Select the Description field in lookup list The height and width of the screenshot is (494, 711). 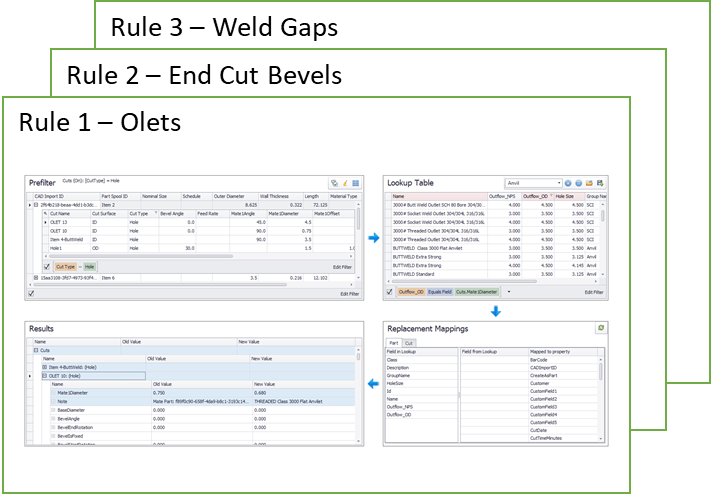[x=421, y=367]
